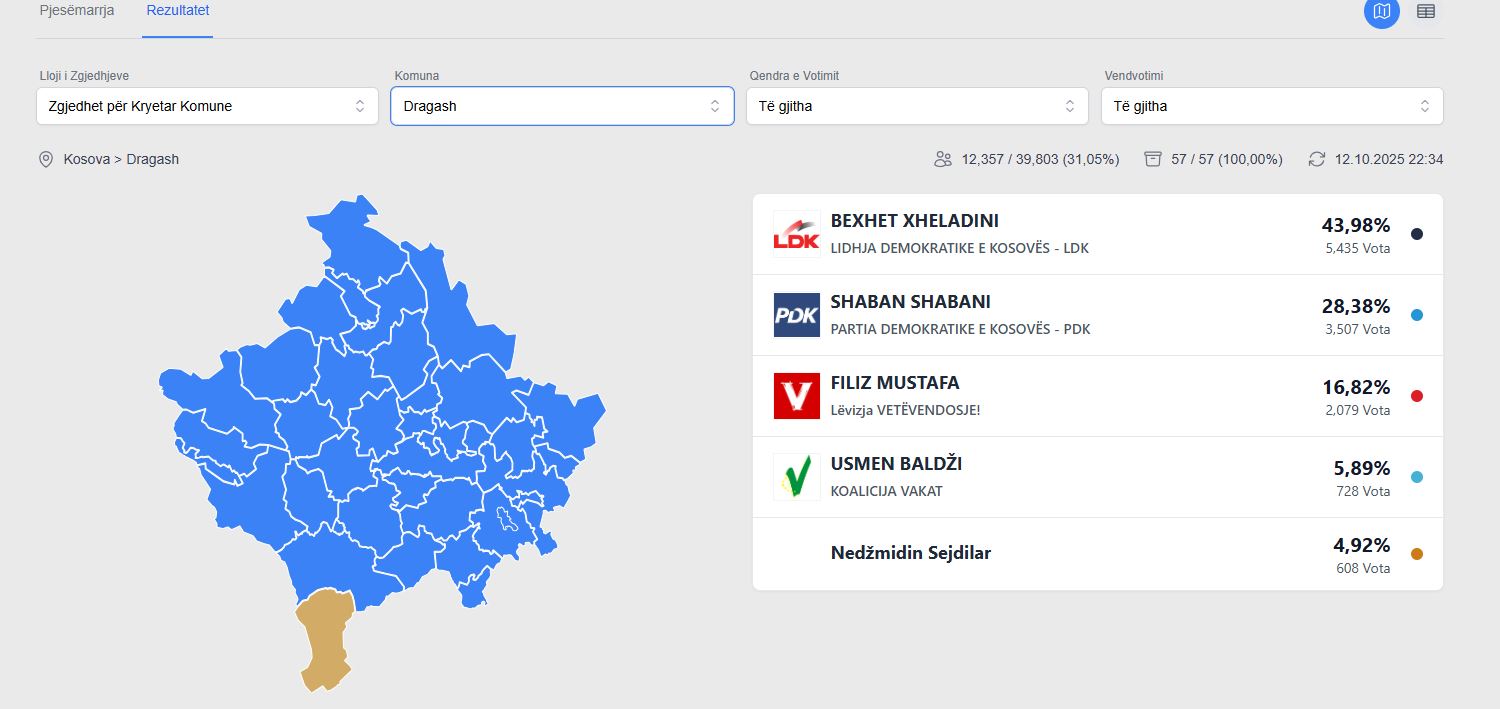Open the Komuna dropdown showing Dragash

tap(562, 106)
